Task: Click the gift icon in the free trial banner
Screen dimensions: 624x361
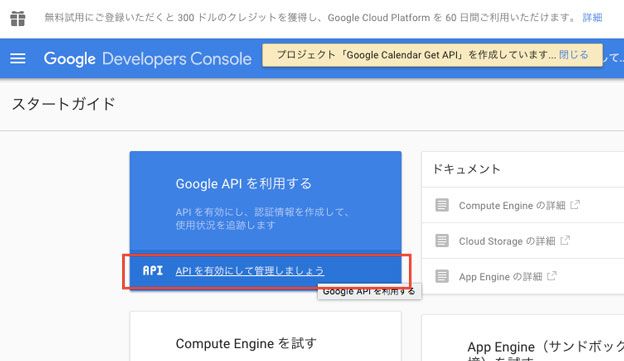Action: 18,18
